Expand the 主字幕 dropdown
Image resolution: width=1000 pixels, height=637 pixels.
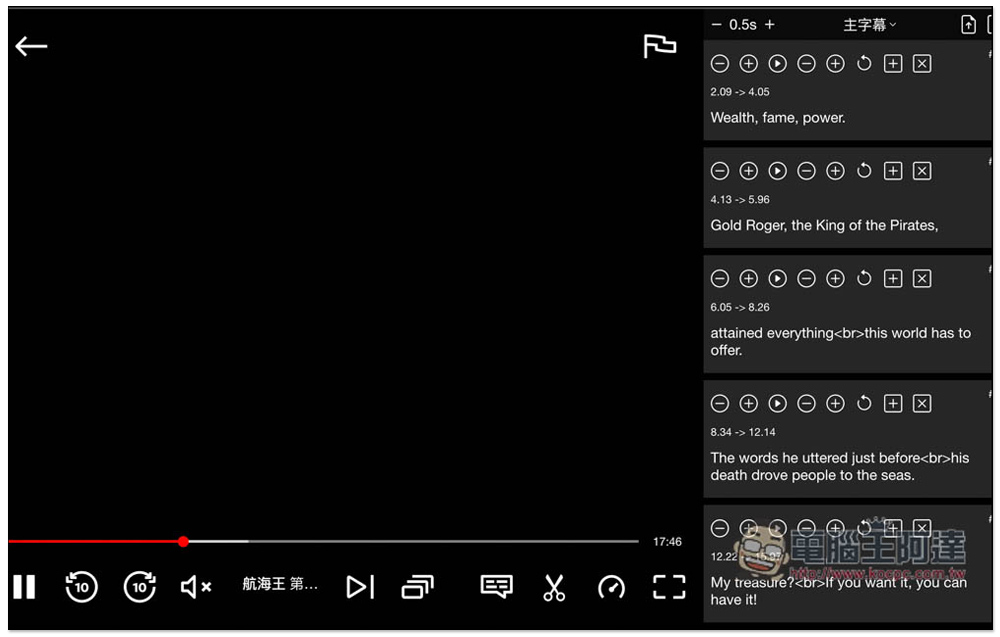point(870,25)
